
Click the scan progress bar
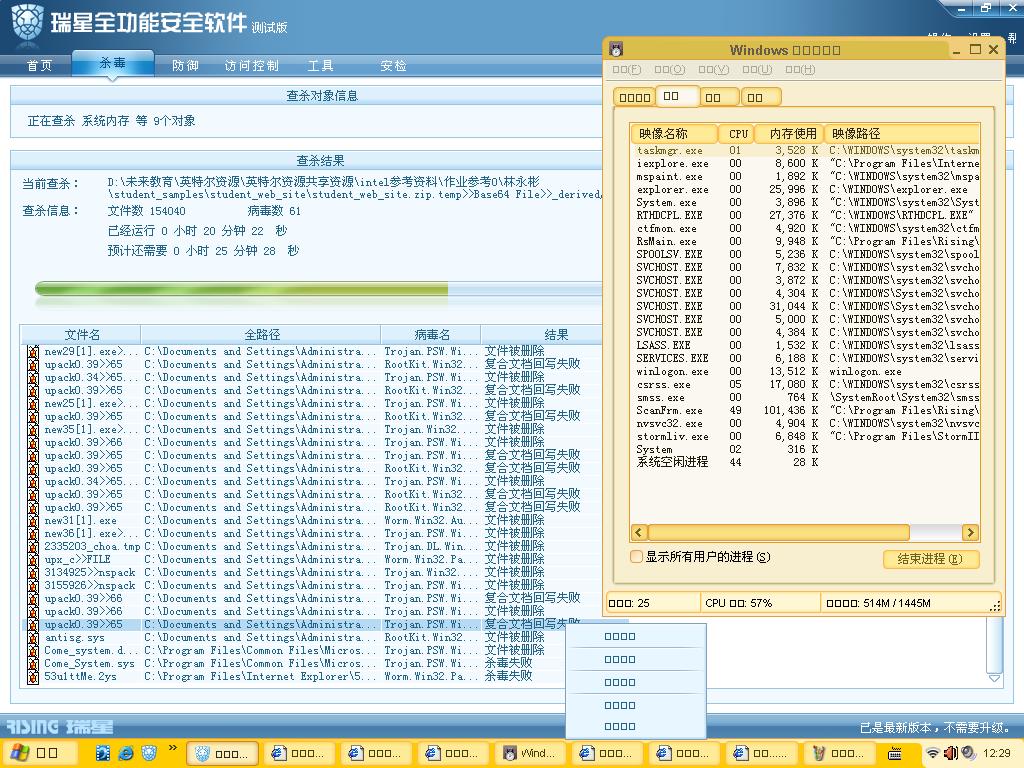[318, 289]
